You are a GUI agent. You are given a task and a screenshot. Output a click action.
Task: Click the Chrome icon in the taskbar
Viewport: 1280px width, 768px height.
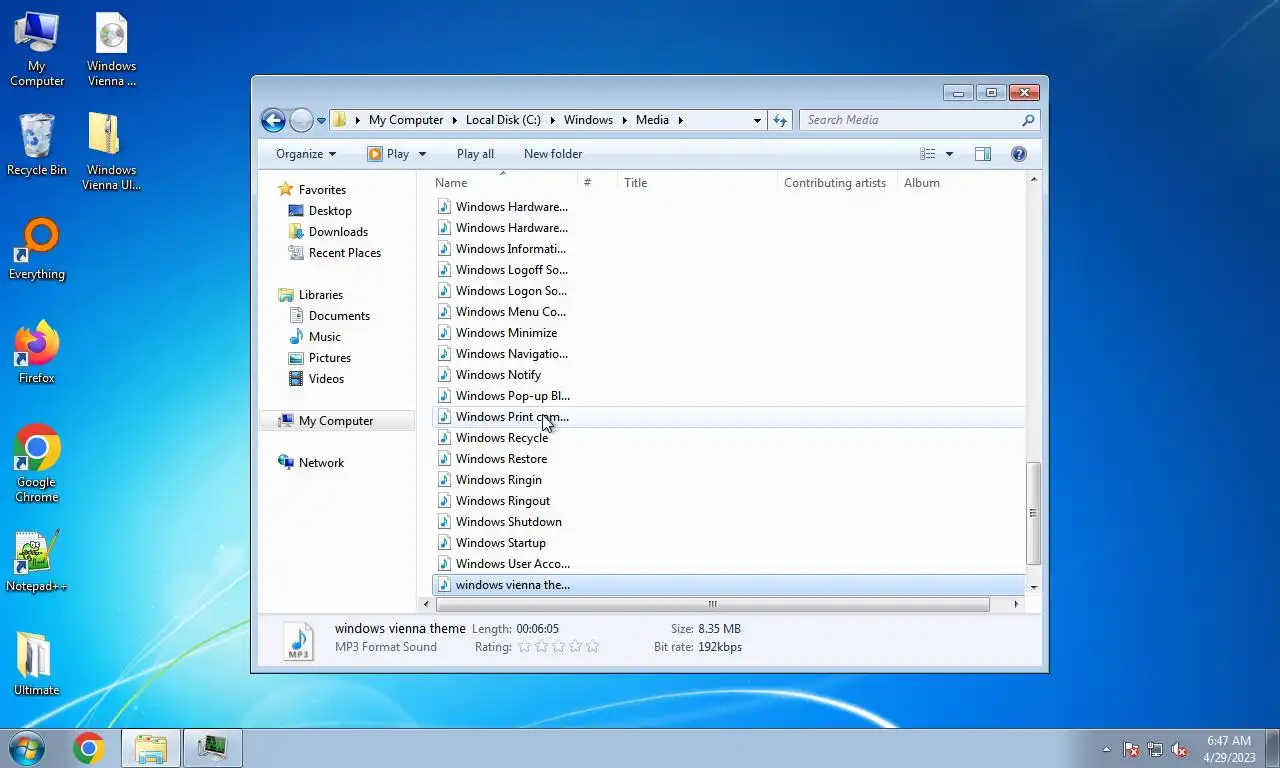coord(88,748)
